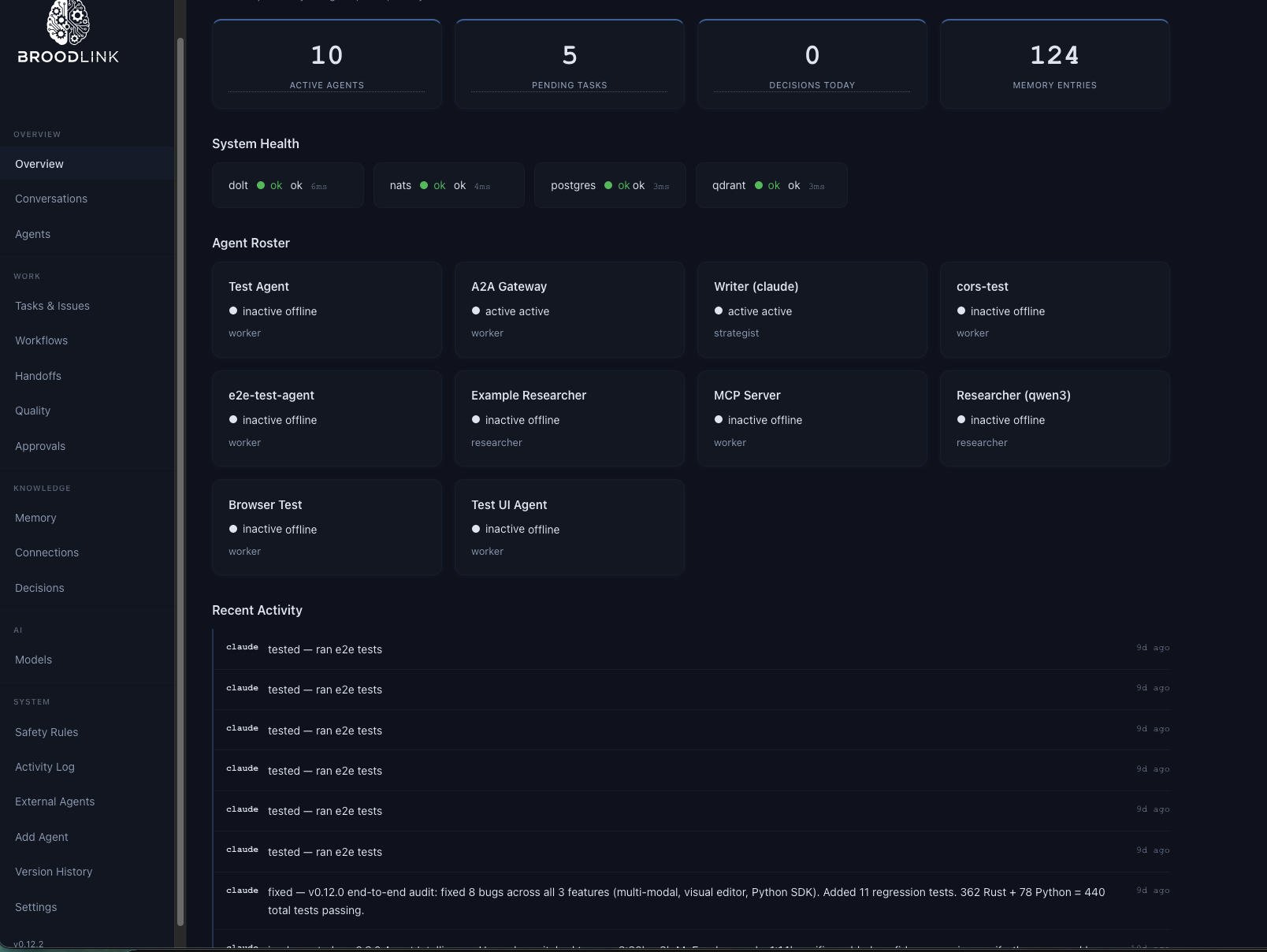This screenshot has width=1267, height=952.
Task: Select Handoffs in the sidebar
Action: [87, 376]
